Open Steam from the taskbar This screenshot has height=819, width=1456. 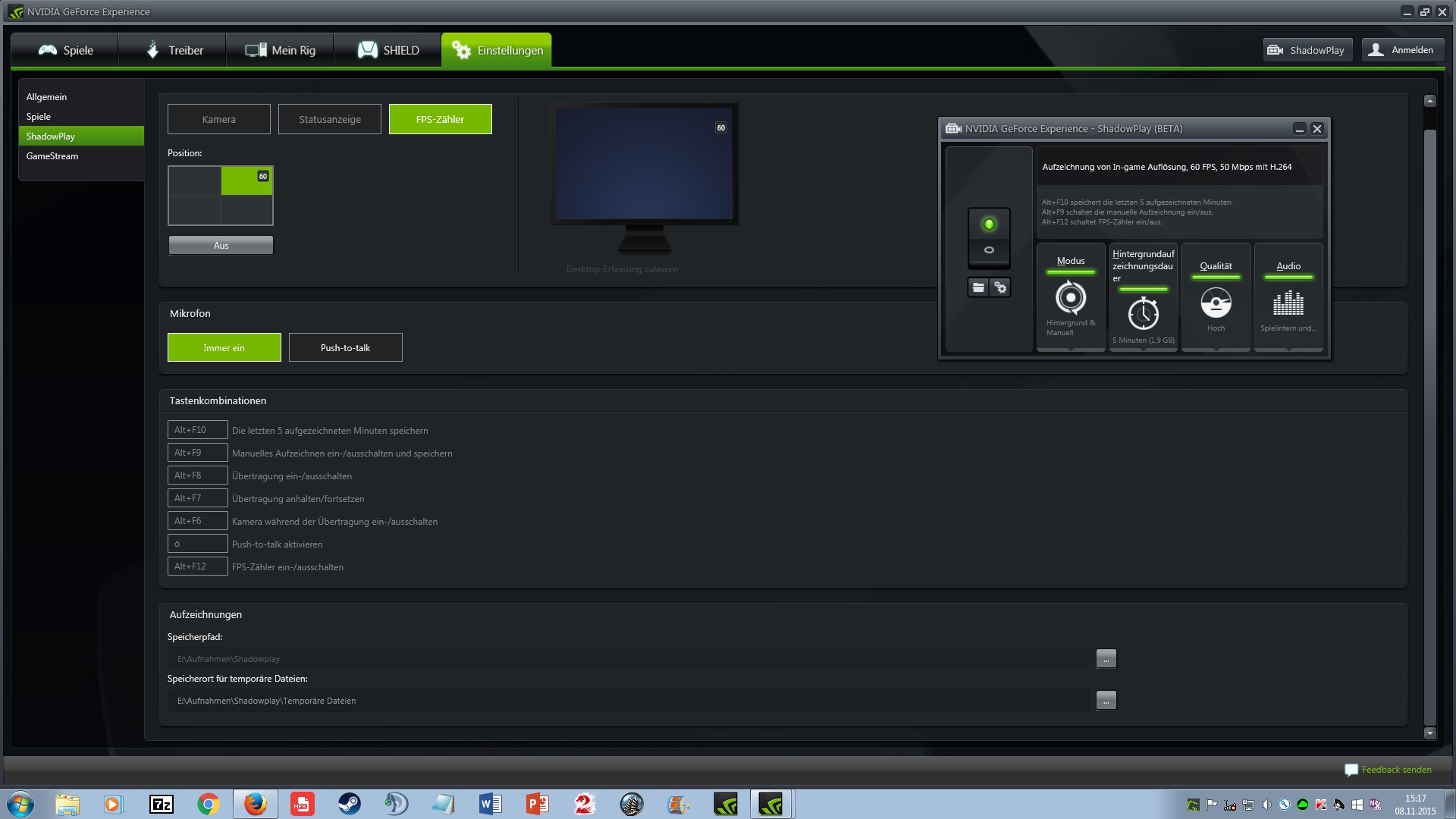coord(349,804)
